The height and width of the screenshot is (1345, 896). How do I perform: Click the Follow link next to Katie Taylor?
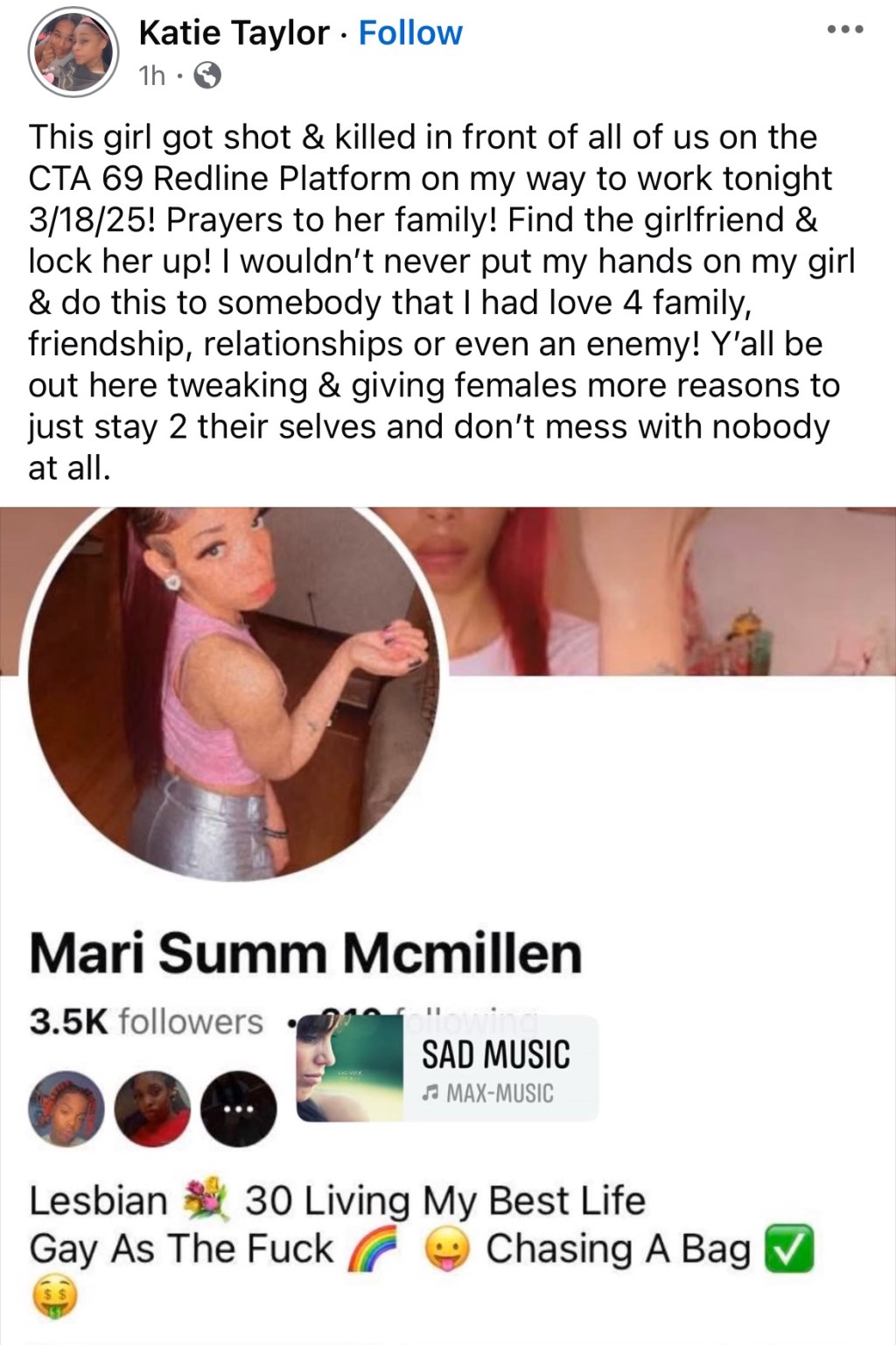pos(410,32)
